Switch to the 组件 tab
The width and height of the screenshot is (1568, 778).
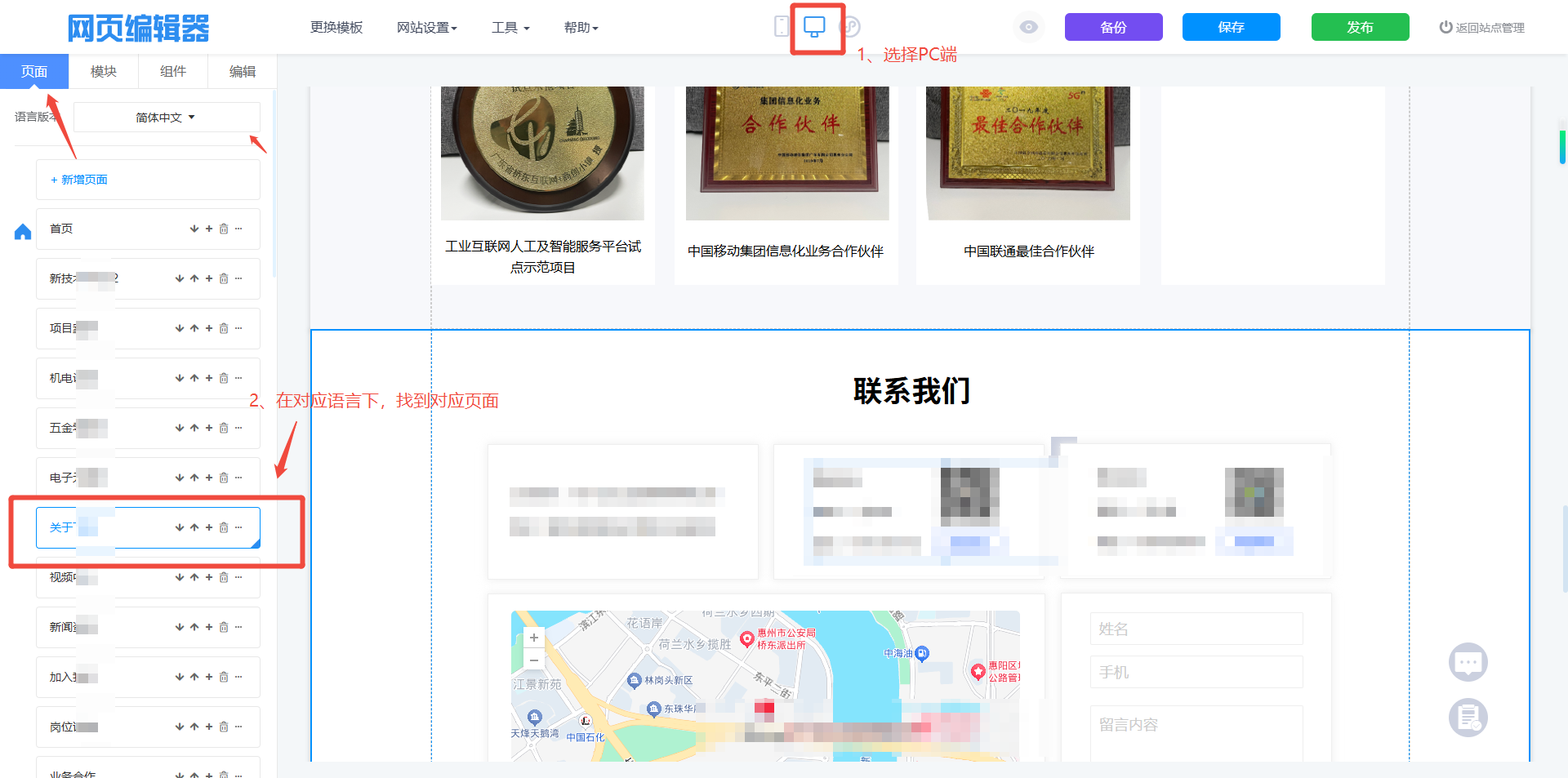(x=172, y=72)
